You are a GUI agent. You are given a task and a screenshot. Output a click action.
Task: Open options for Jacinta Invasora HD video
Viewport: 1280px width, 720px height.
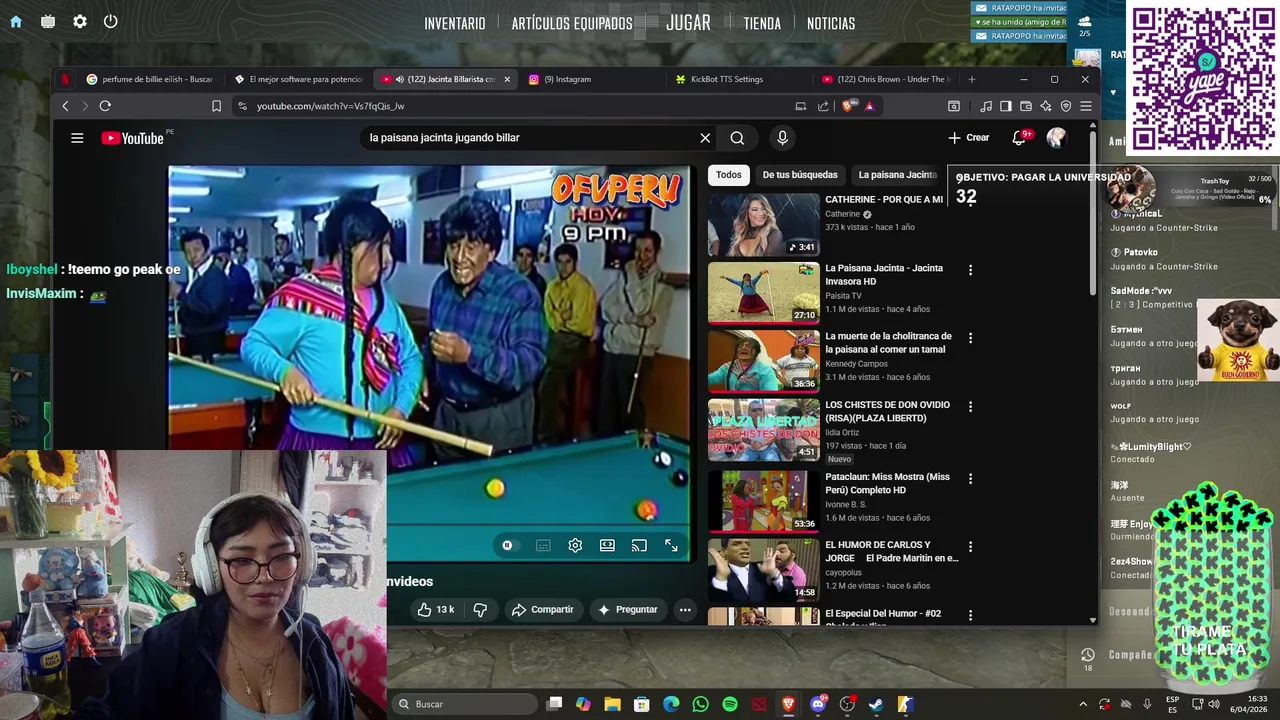coord(970,270)
